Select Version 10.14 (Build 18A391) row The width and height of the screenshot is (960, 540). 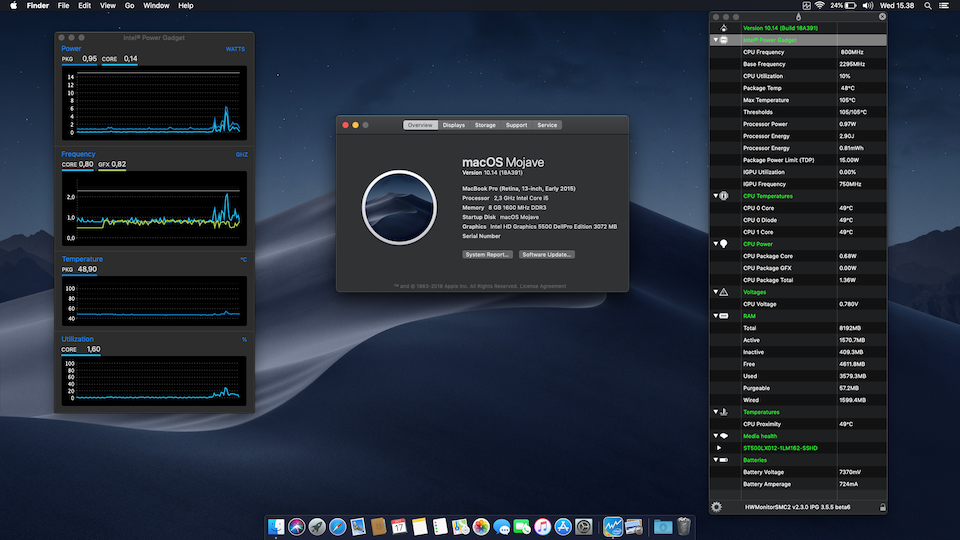coord(798,28)
